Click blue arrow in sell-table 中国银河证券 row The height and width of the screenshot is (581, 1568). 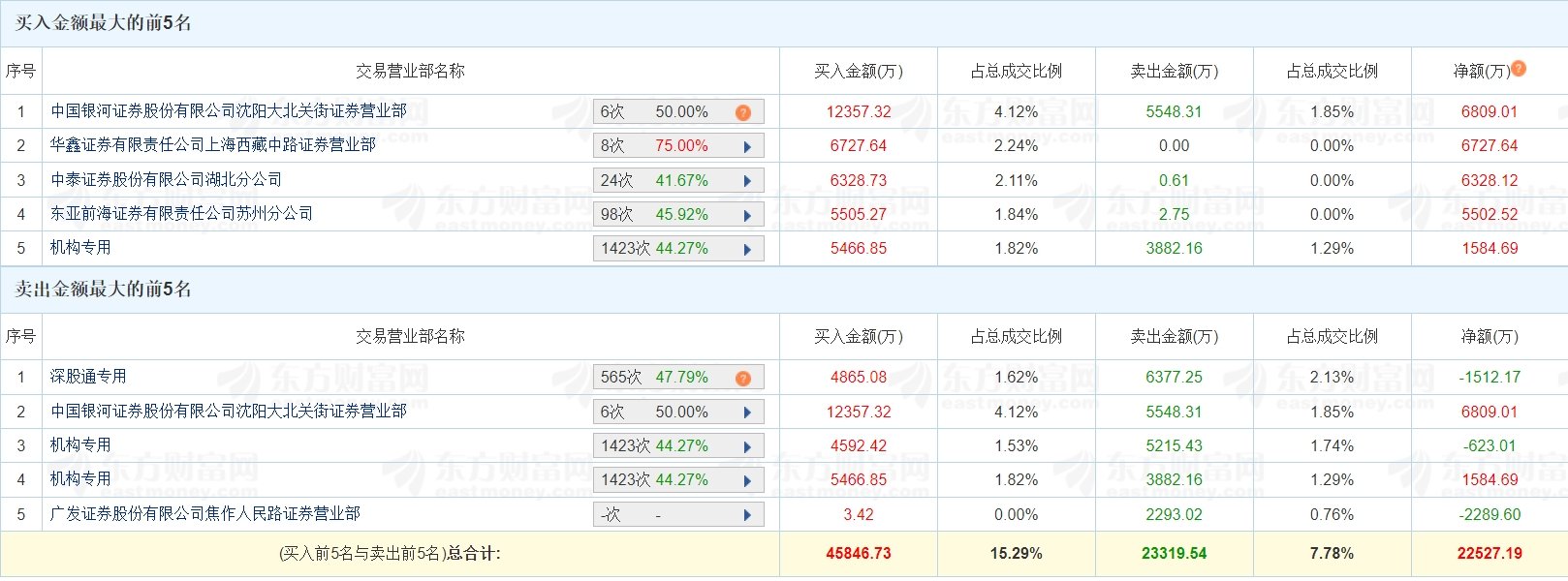coord(747,413)
